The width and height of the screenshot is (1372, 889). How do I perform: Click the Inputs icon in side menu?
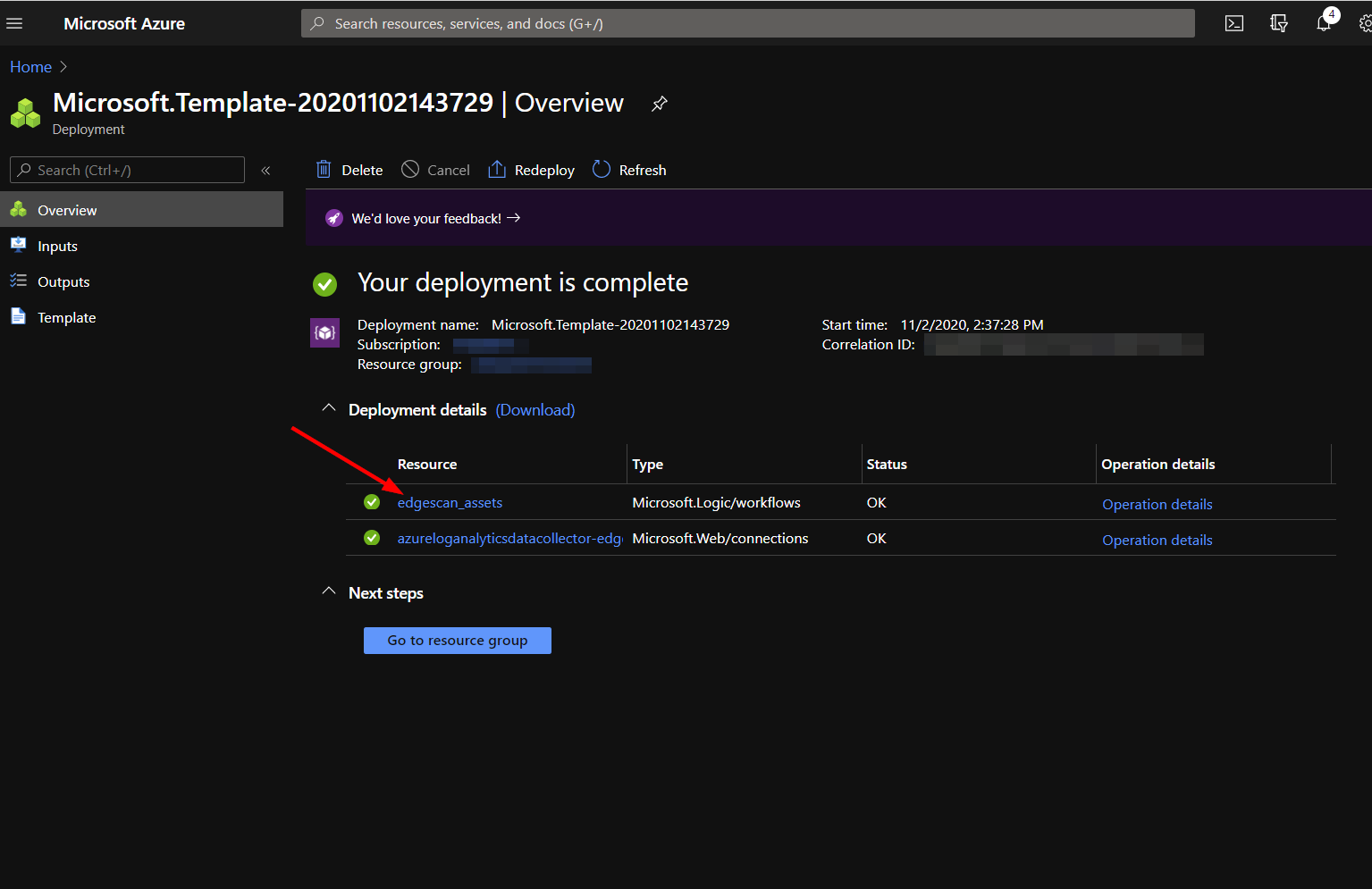pyautogui.click(x=18, y=245)
